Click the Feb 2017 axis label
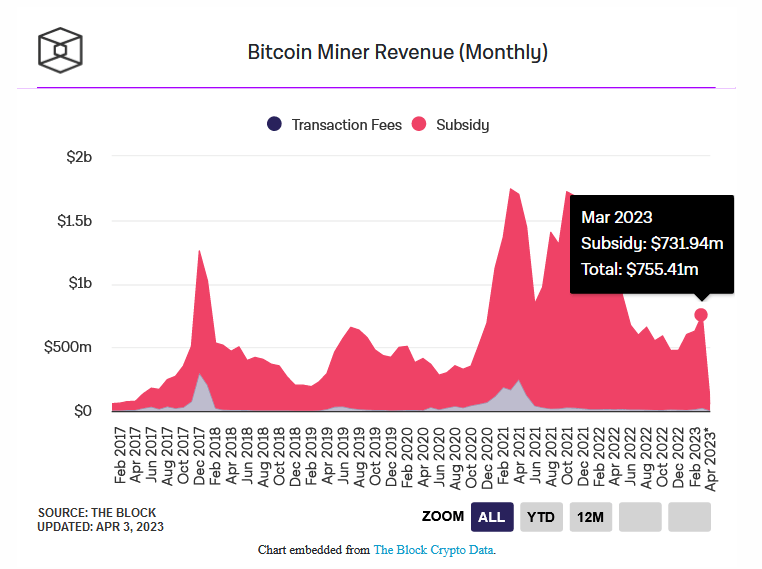This screenshot has height=569, width=762. point(120,455)
